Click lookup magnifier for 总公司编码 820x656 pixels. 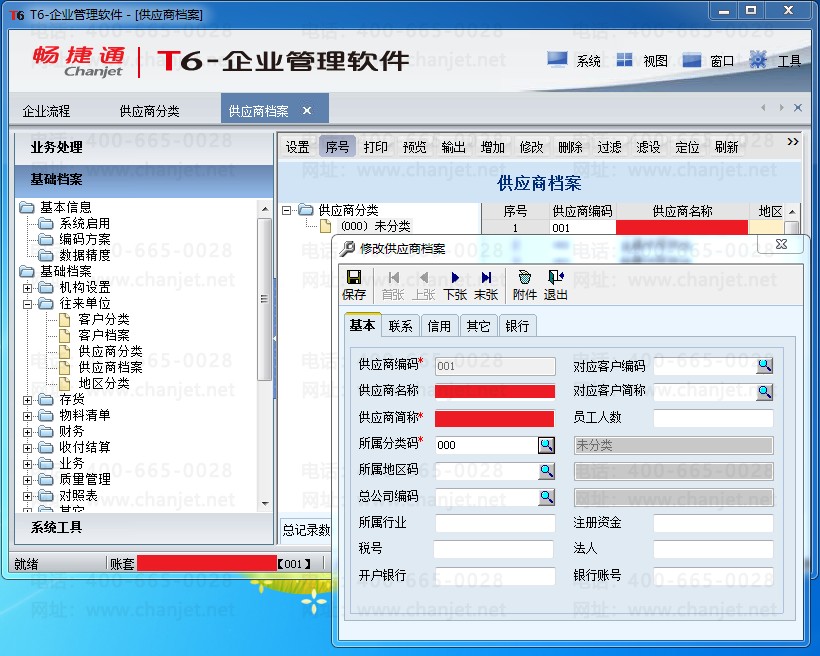[x=546, y=496]
